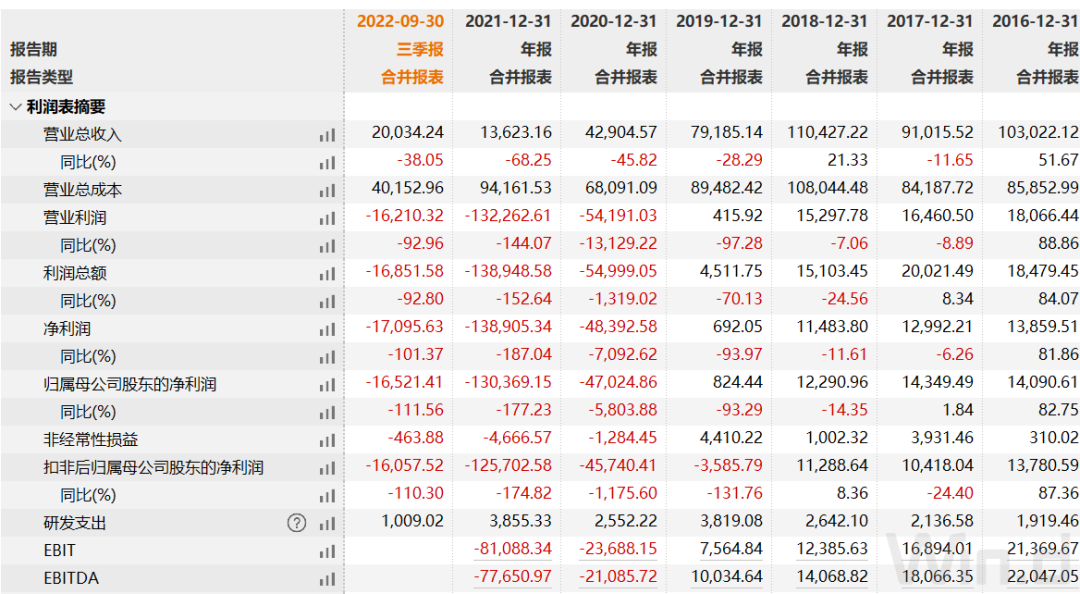Click the 营业总成本 row label
Screen dimensions: 1080x594
click(x=83, y=190)
